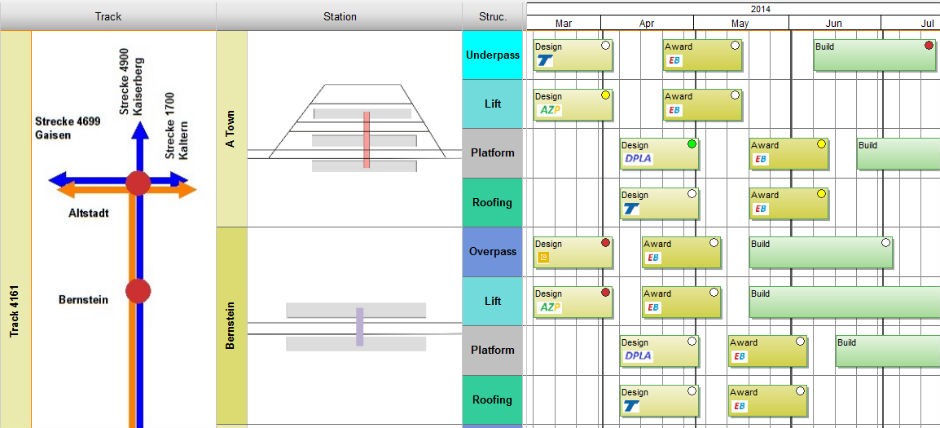Click the Track 4161 row label
The width and height of the screenshot is (940, 428).
click(x=16, y=230)
